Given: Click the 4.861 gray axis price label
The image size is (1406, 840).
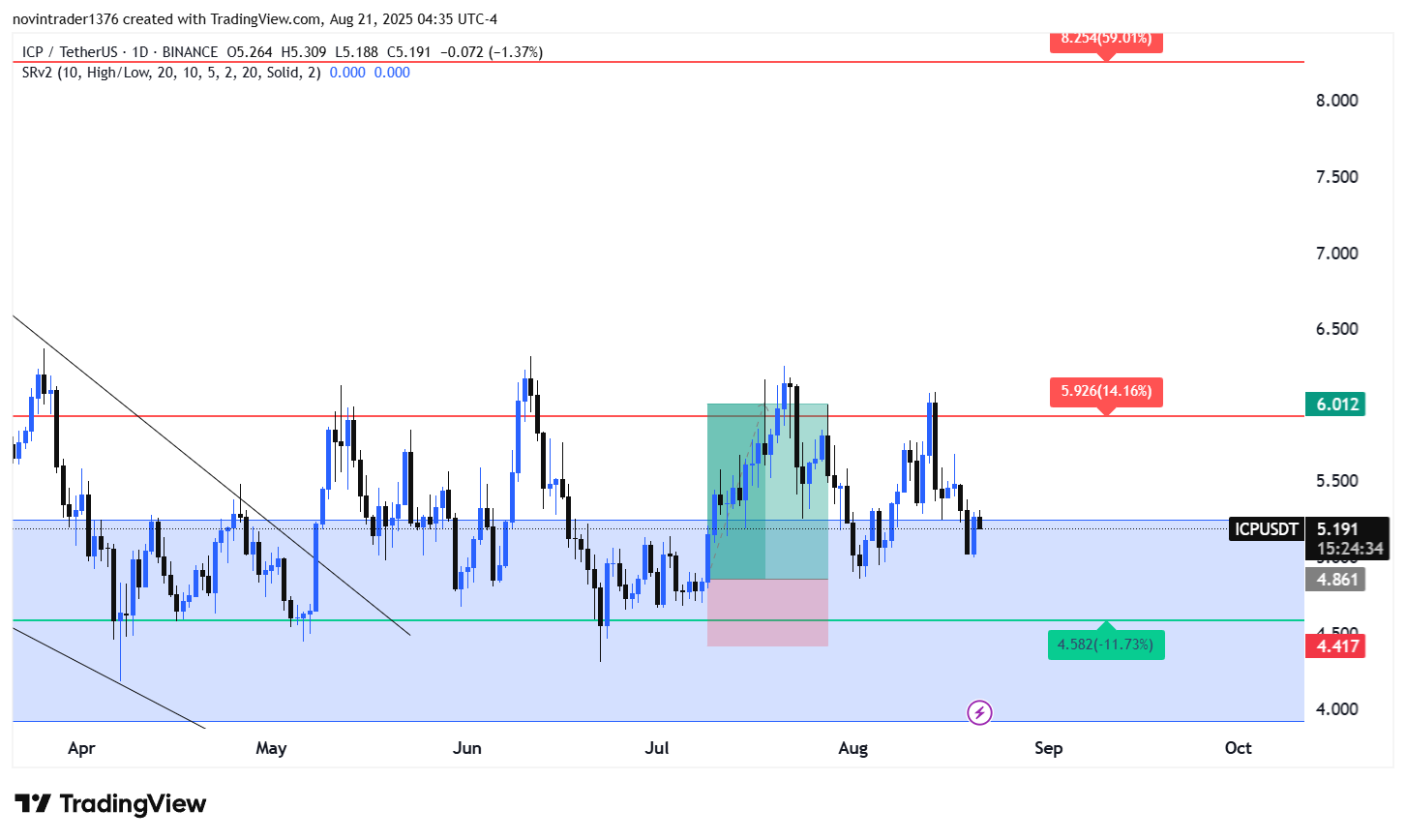Looking at the screenshot, I should coord(1335,580).
